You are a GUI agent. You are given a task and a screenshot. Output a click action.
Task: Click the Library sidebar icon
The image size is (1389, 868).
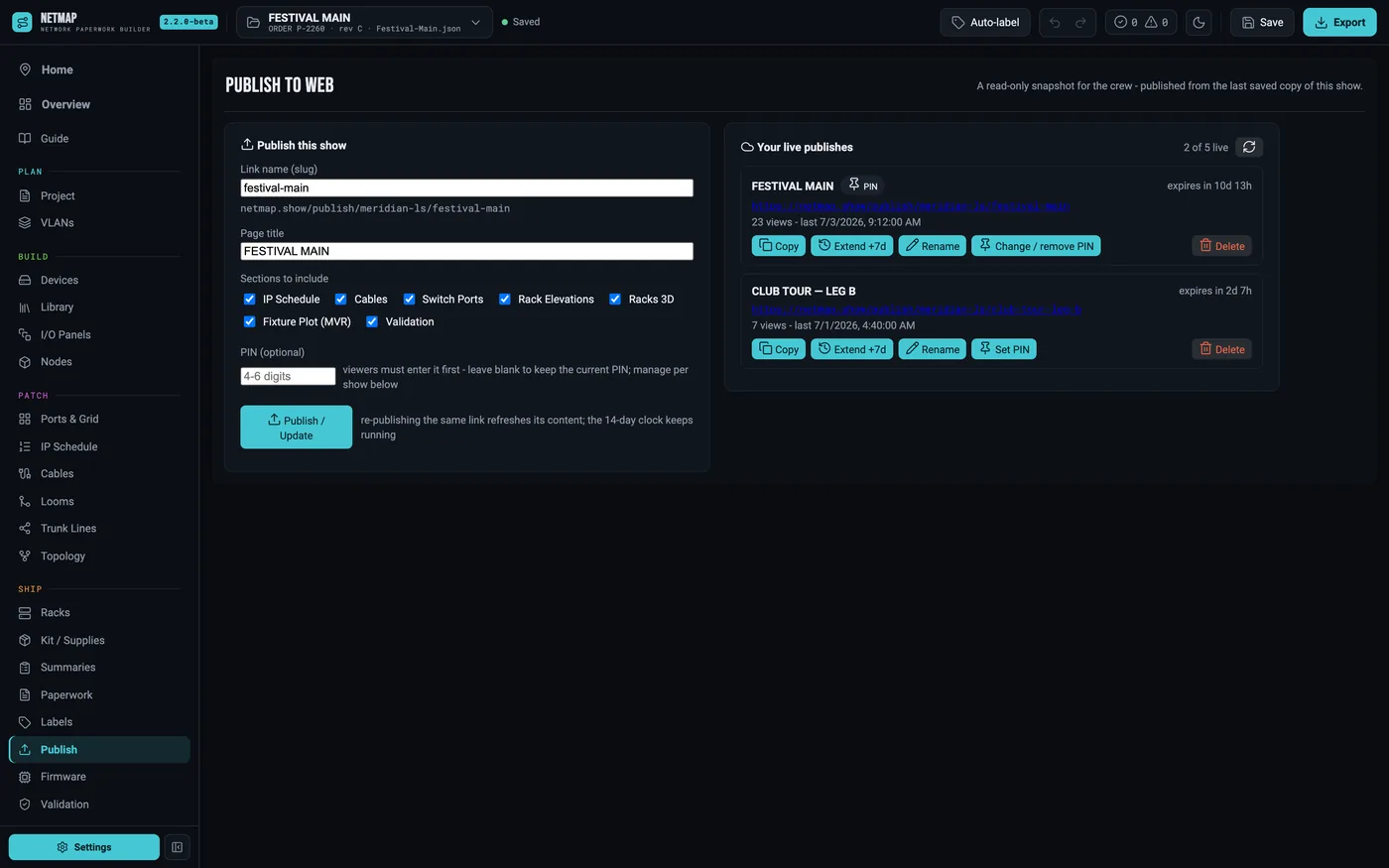point(25,308)
